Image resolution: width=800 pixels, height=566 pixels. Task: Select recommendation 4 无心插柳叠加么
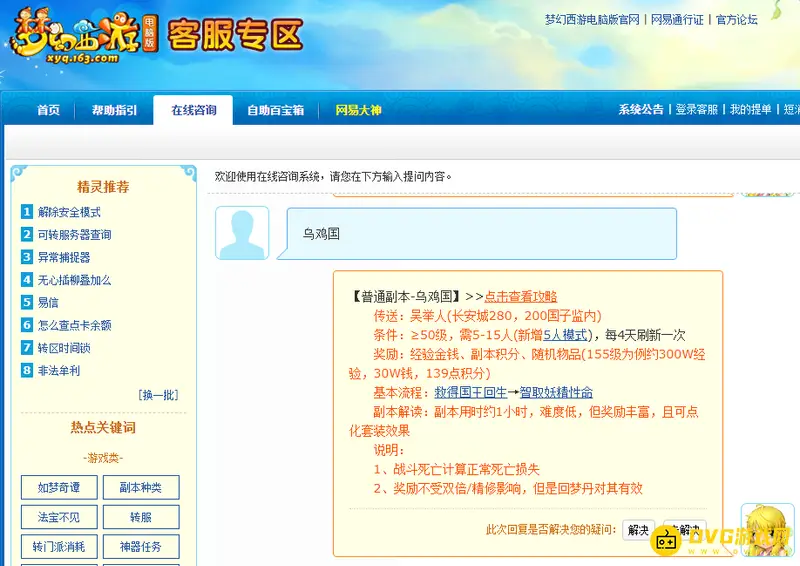pos(74,280)
